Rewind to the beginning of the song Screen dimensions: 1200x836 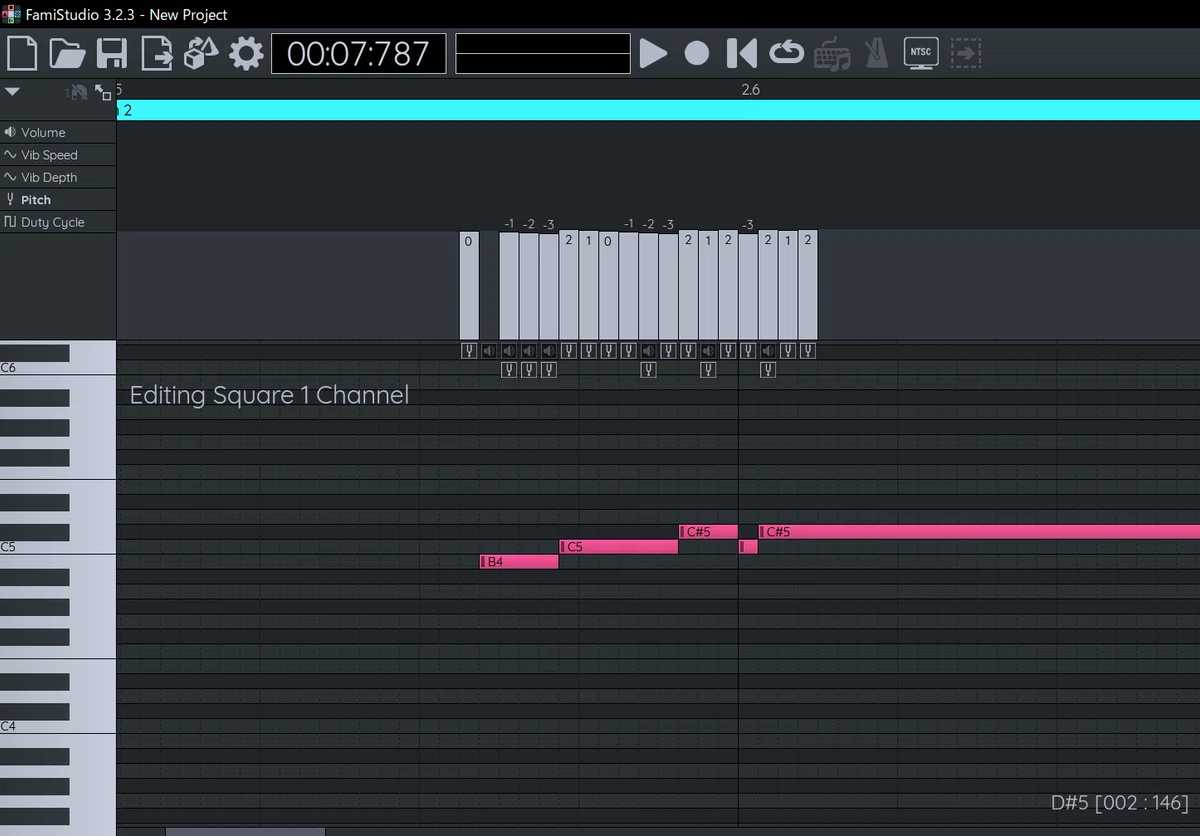click(x=741, y=53)
